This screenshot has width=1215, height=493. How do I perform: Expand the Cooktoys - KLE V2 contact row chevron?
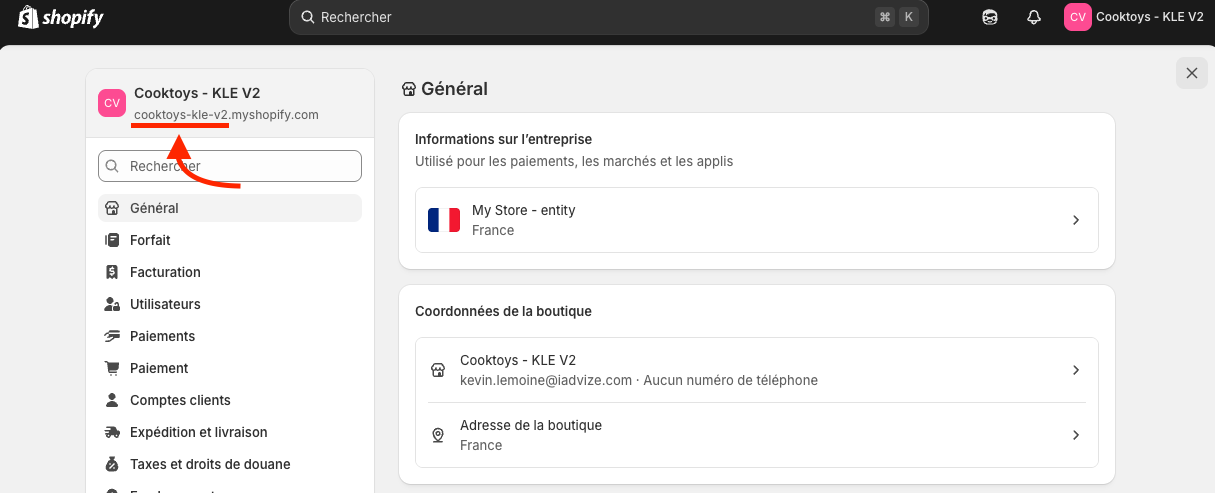(x=1076, y=370)
